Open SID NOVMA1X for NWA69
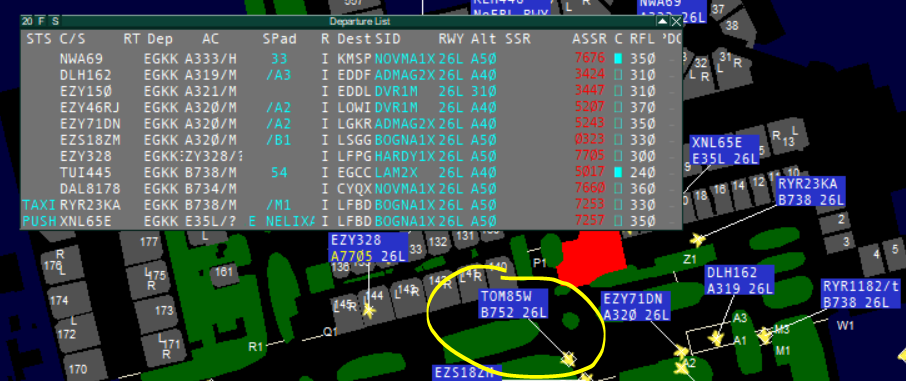Image resolution: width=906 pixels, height=381 pixels. coord(405,58)
